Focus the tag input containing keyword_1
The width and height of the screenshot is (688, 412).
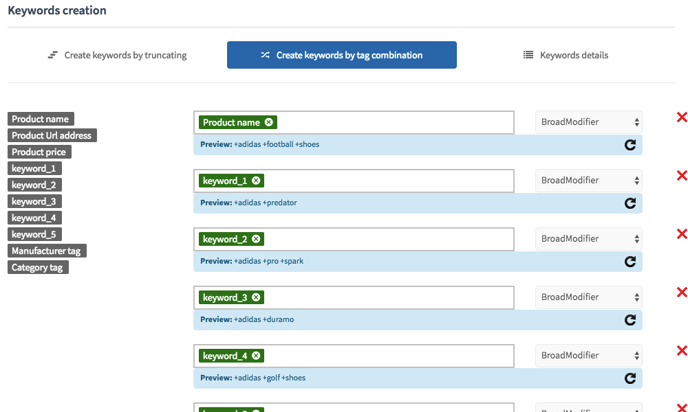click(x=354, y=181)
